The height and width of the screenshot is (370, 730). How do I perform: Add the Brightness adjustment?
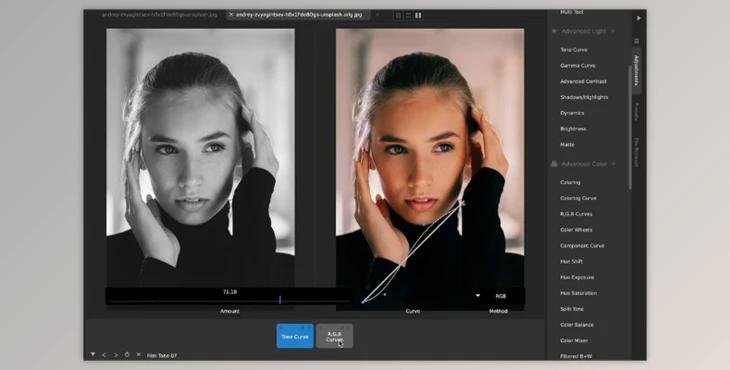click(x=573, y=129)
